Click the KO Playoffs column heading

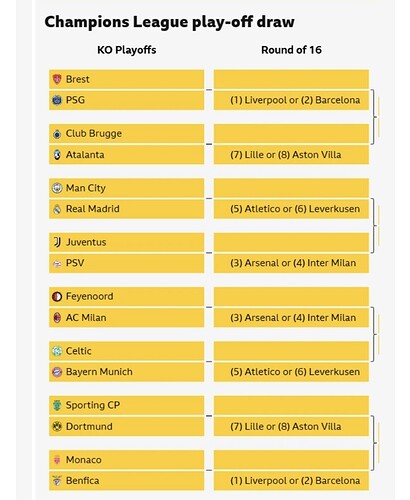point(127,50)
